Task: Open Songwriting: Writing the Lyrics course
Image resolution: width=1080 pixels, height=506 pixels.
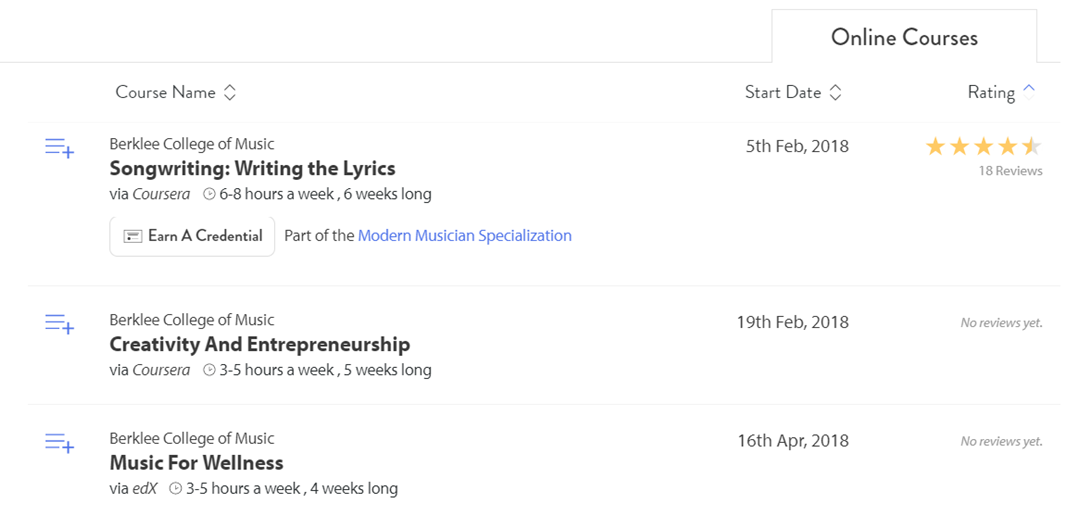Action: tap(252, 168)
